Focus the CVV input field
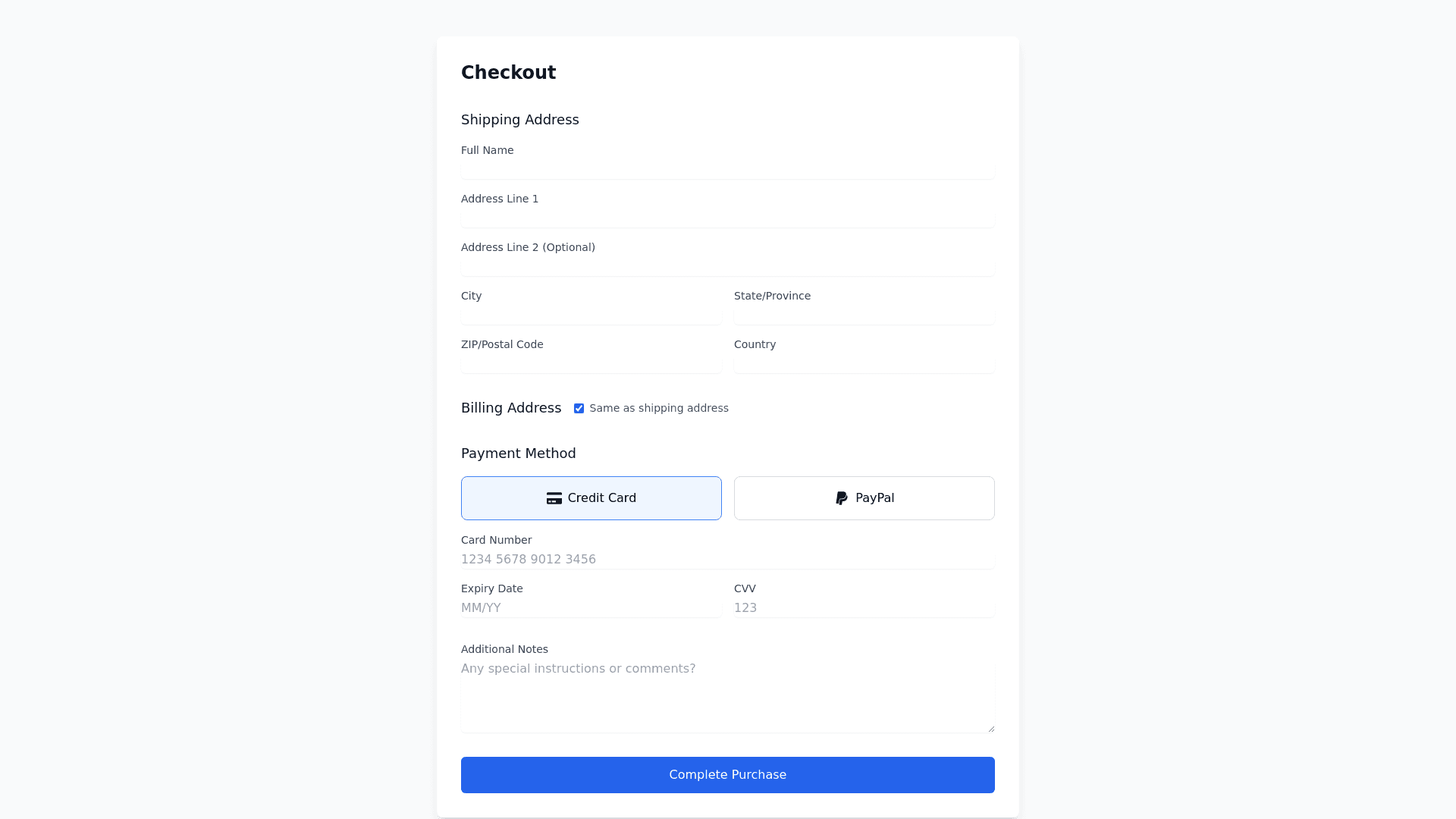 [864, 608]
